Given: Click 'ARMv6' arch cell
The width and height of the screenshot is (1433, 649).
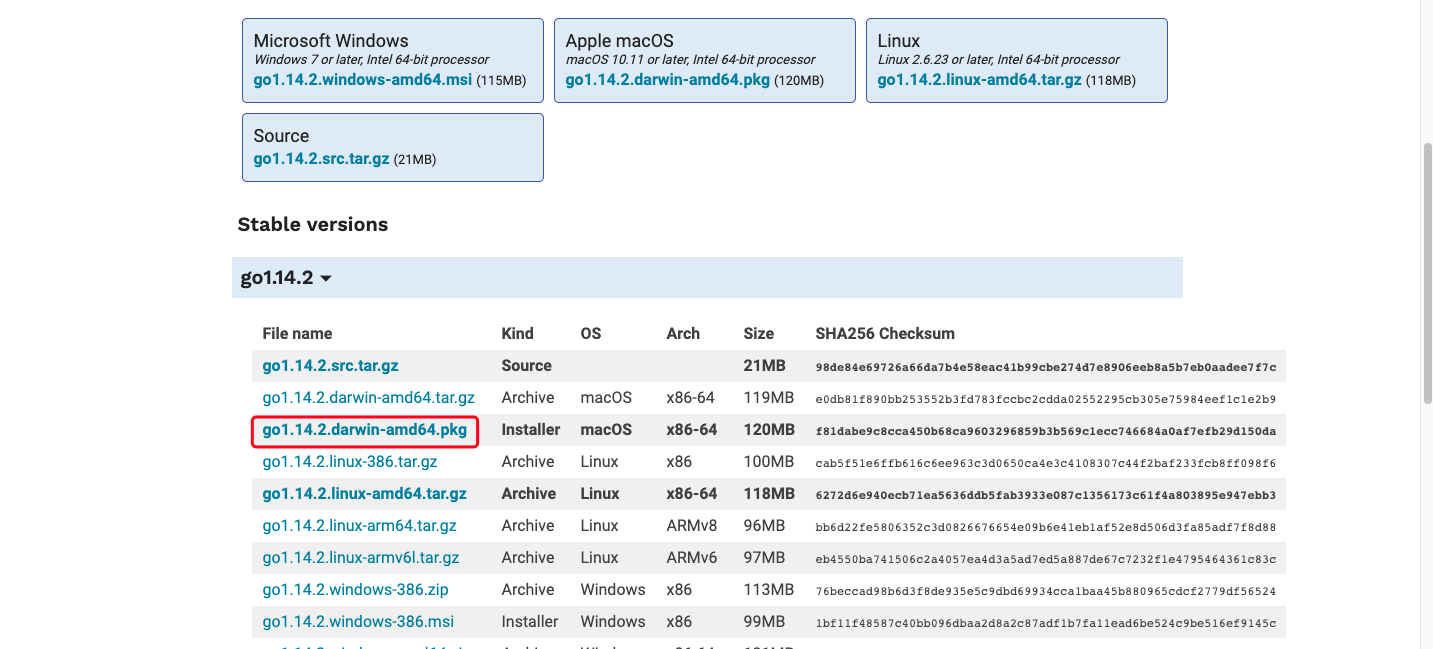Looking at the screenshot, I should (x=692, y=558).
